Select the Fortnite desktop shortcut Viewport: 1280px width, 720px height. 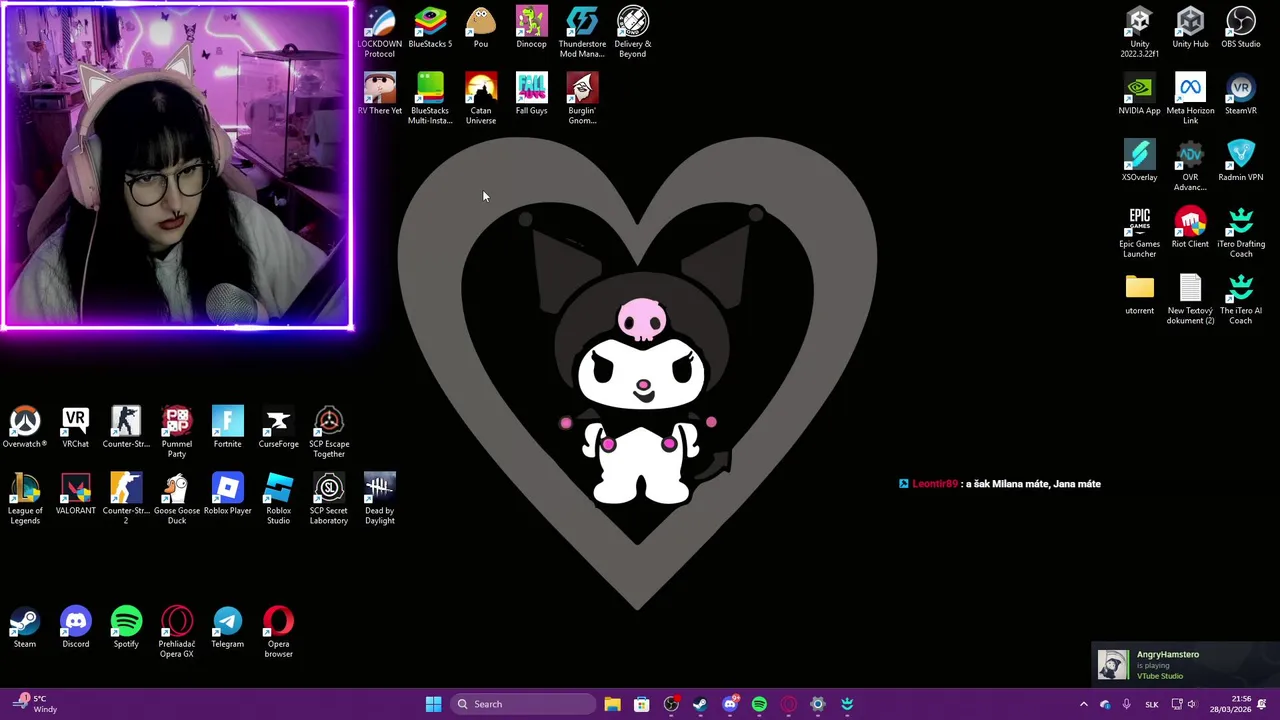click(228, 427)
